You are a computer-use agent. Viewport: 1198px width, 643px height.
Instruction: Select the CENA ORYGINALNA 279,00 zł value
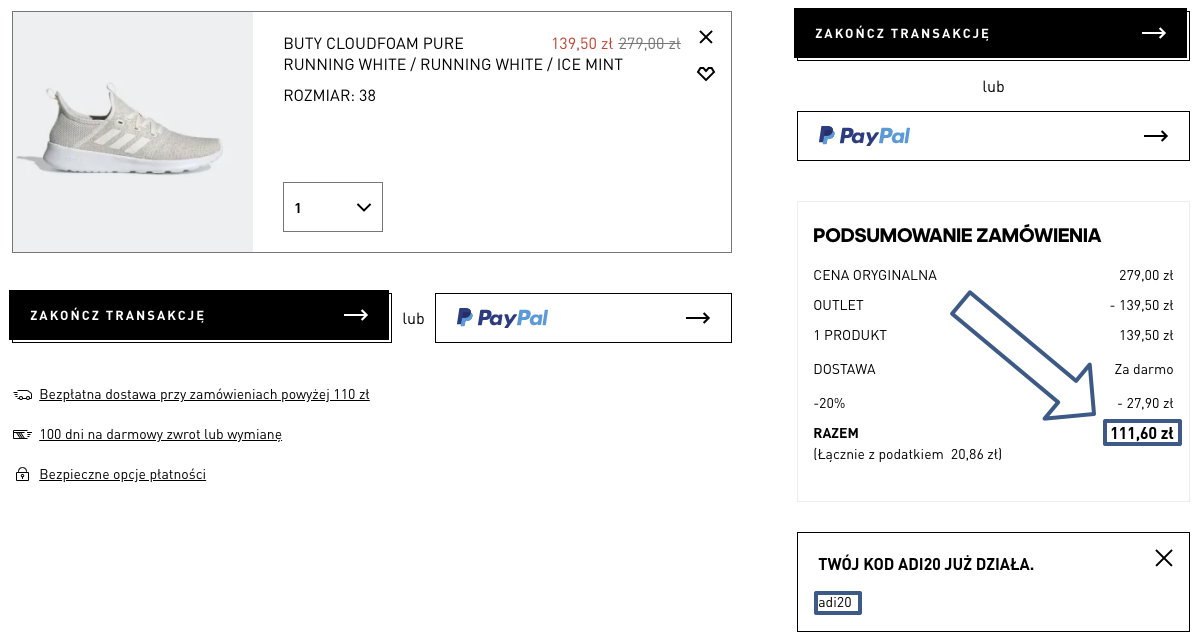pos(1146,275)
